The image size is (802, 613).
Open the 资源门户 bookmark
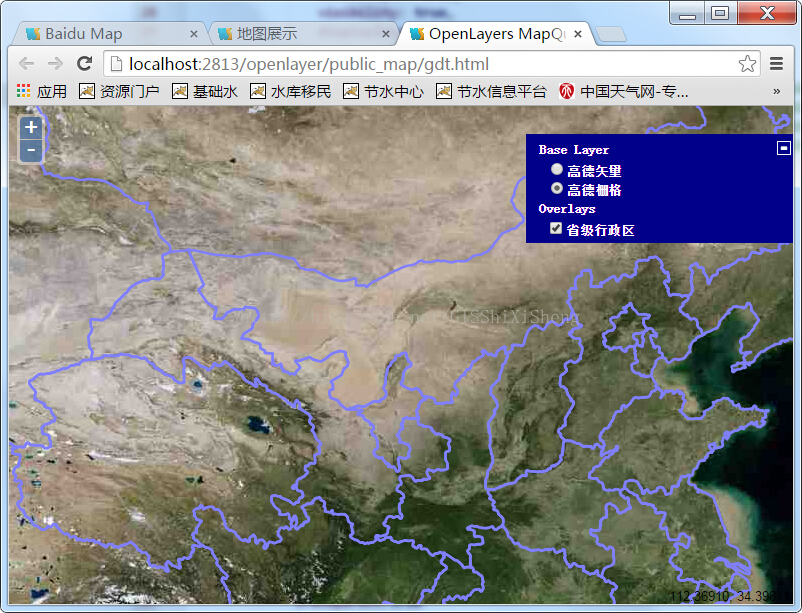[x=119, y=92]
